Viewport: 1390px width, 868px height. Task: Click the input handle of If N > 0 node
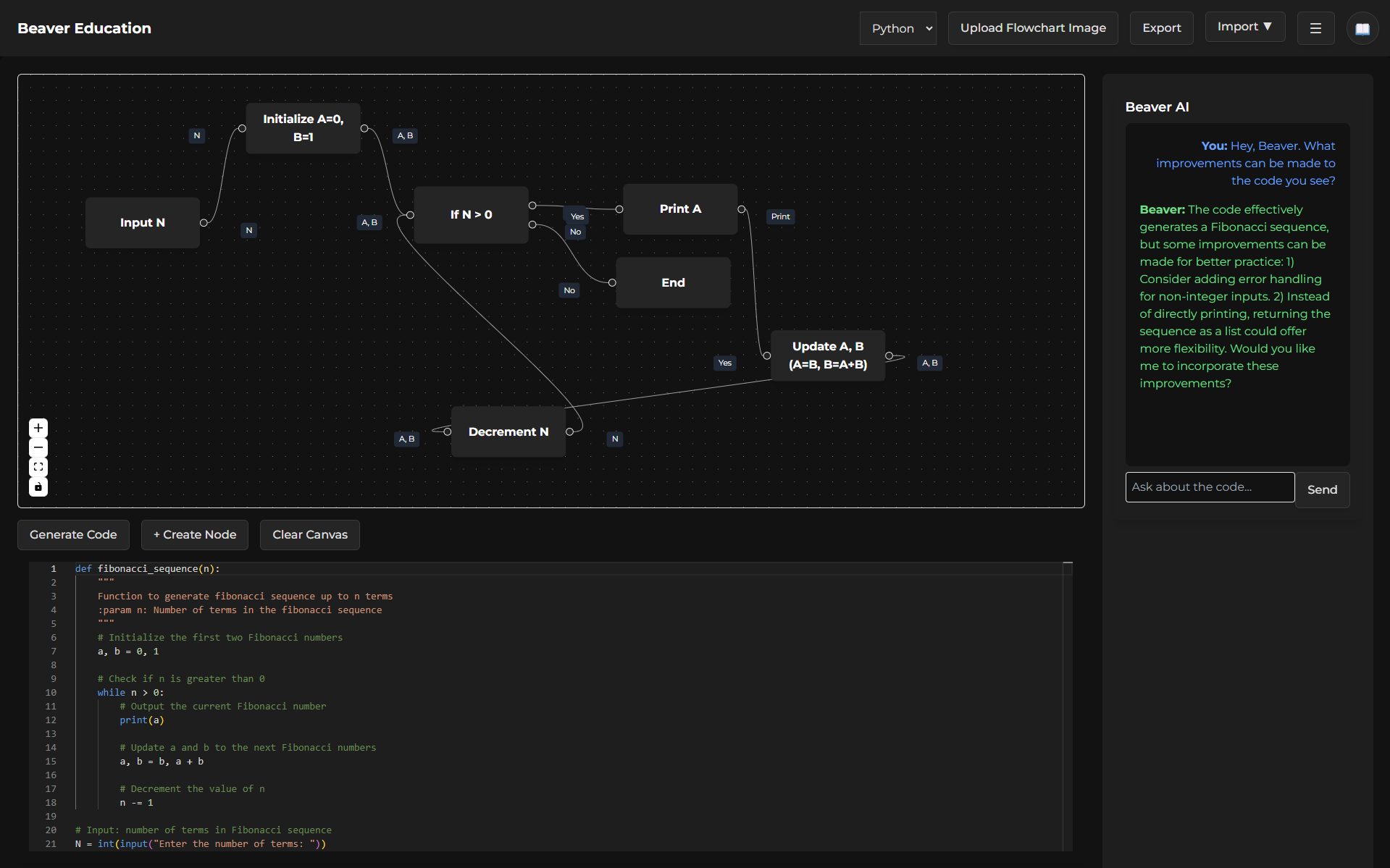tap(410, 215)
